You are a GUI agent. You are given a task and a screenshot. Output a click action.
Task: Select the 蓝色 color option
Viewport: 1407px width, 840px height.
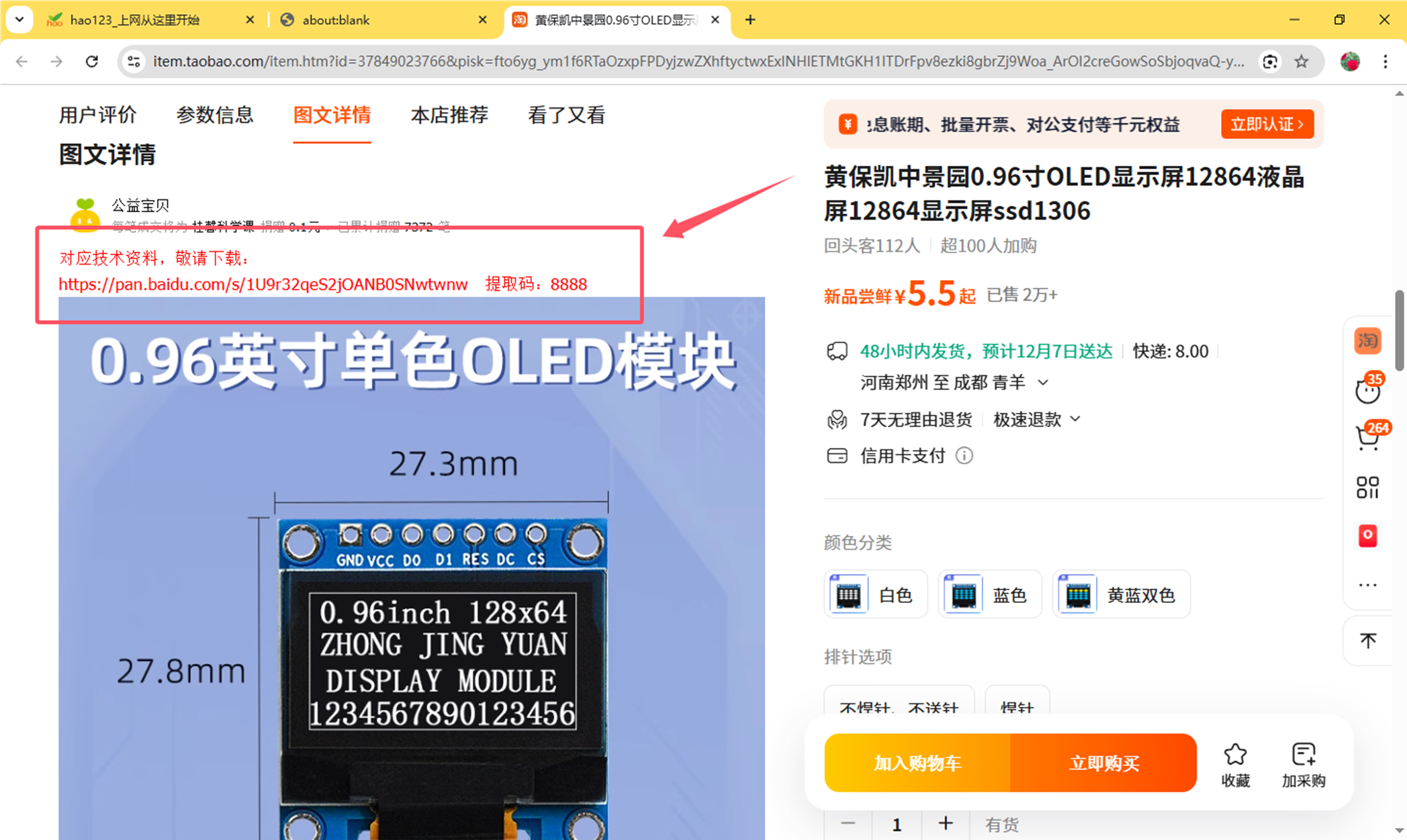(990, 595)
